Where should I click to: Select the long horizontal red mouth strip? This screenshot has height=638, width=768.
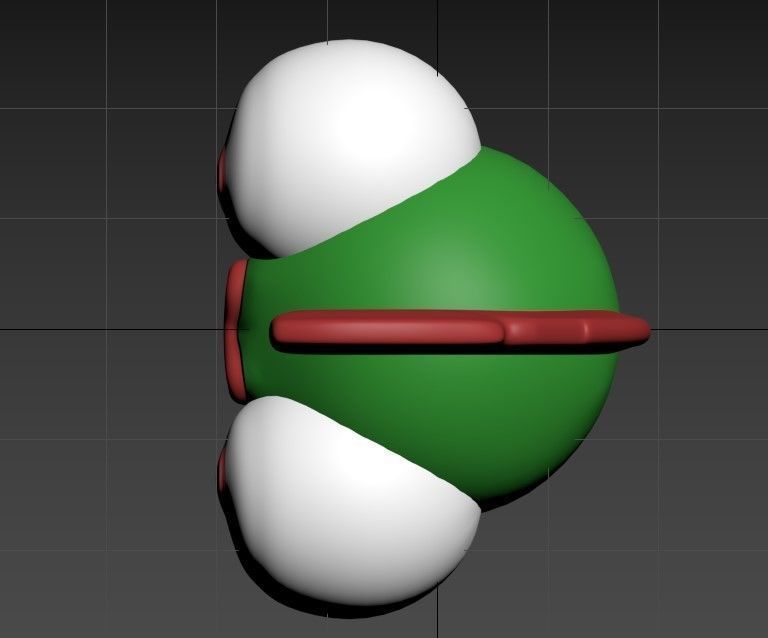click(460, 328)
